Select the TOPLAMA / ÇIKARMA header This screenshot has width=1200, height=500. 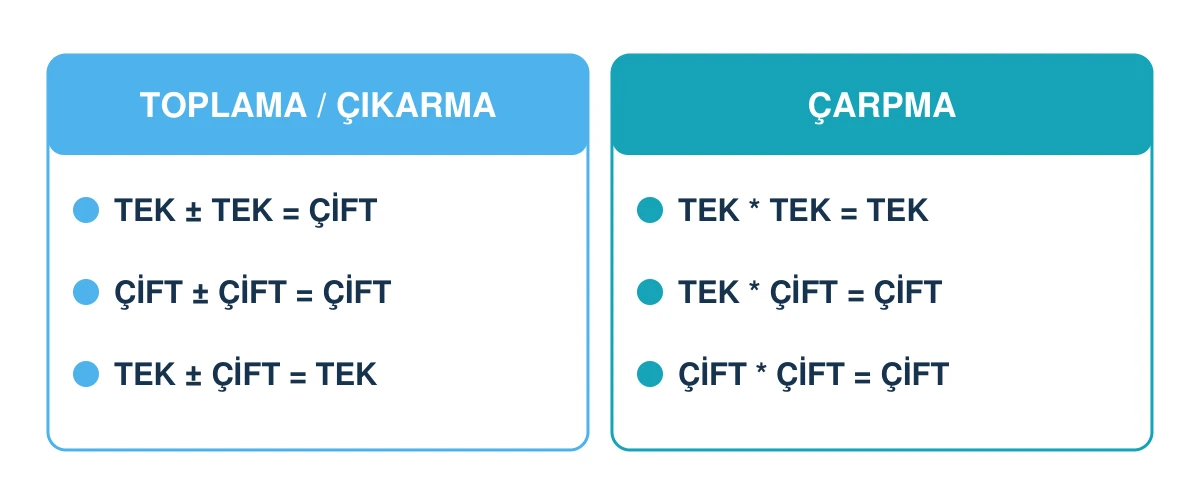point(318,104)
